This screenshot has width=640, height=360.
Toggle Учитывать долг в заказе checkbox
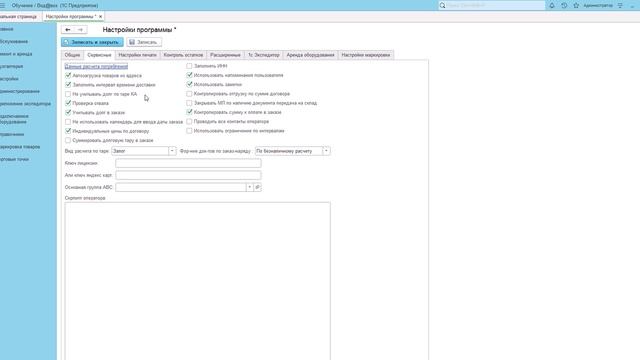pyautogui.click(x=68, y=112)
